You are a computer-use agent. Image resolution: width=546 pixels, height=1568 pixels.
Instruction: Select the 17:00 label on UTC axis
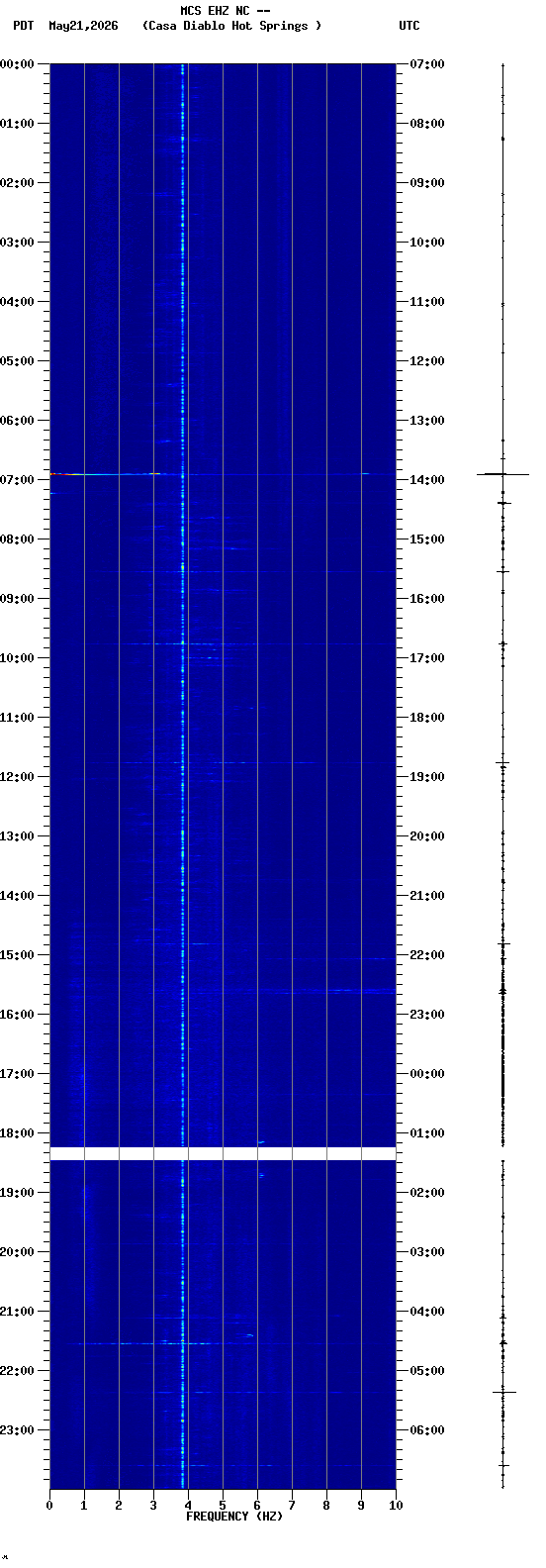(427, 658)
